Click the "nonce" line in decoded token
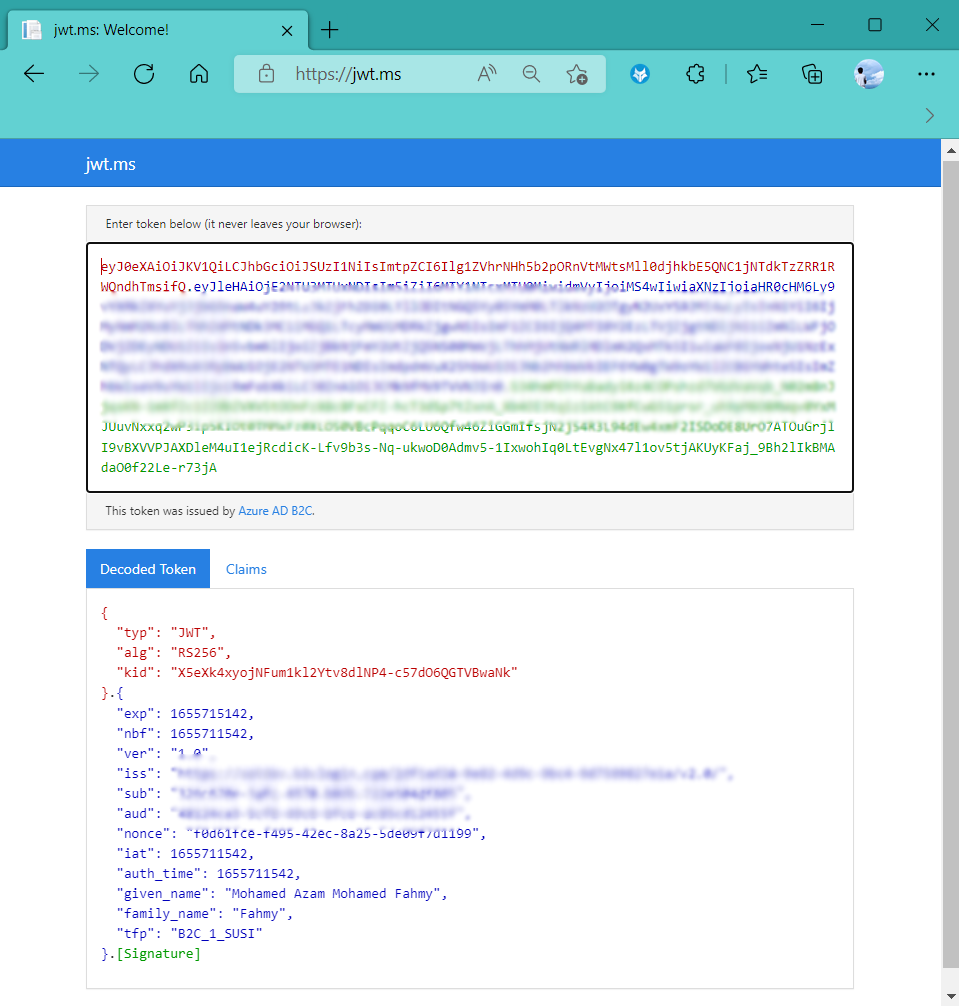 [301, 833]
